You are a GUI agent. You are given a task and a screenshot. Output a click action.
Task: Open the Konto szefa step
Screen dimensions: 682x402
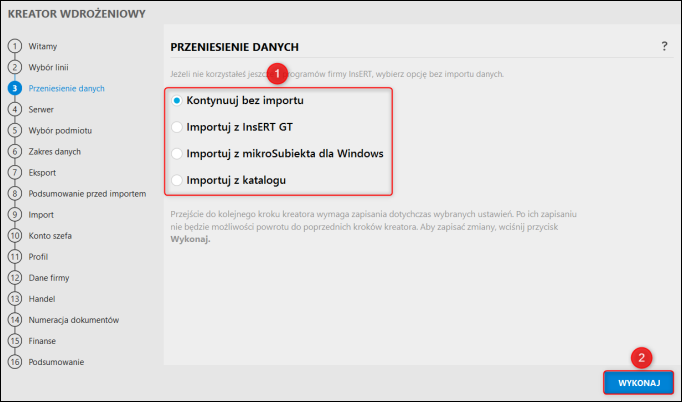point(52,235)
